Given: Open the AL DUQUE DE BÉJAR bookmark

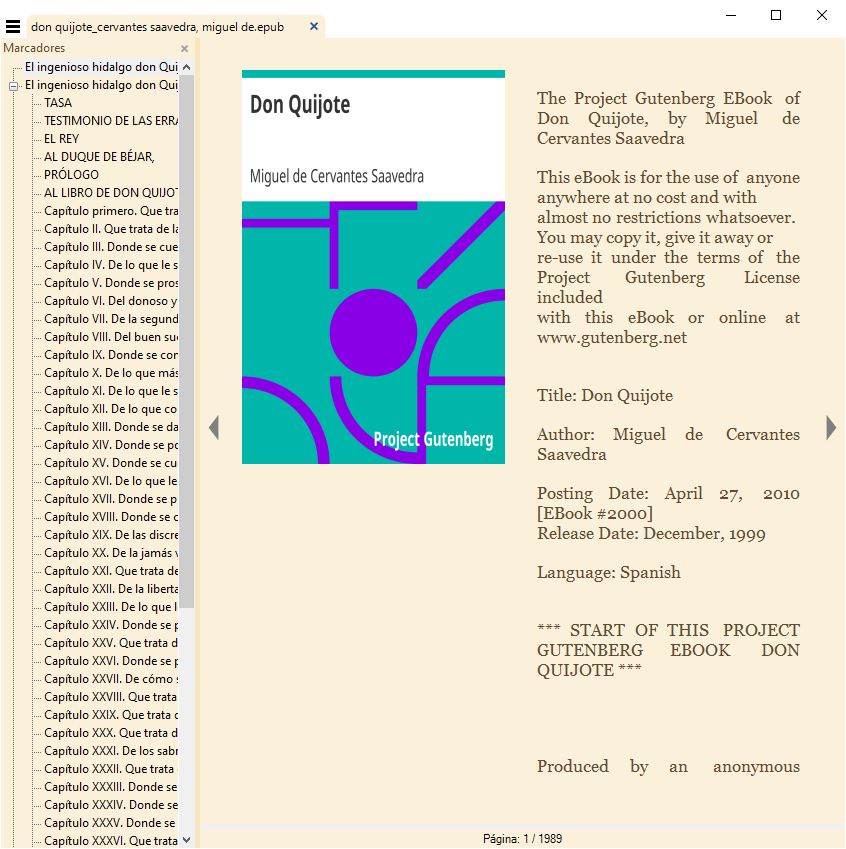Looking at the screenshot, I should point(99,157).
